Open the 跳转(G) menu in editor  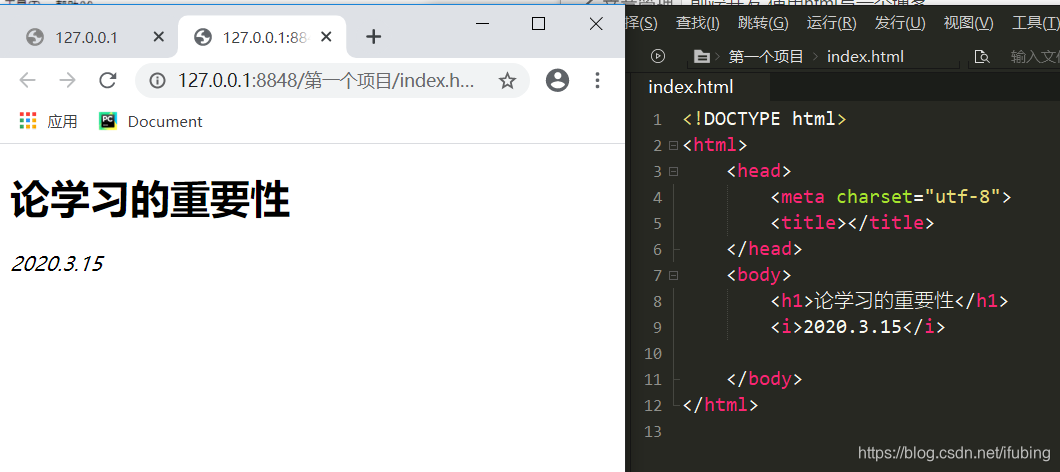763,24
